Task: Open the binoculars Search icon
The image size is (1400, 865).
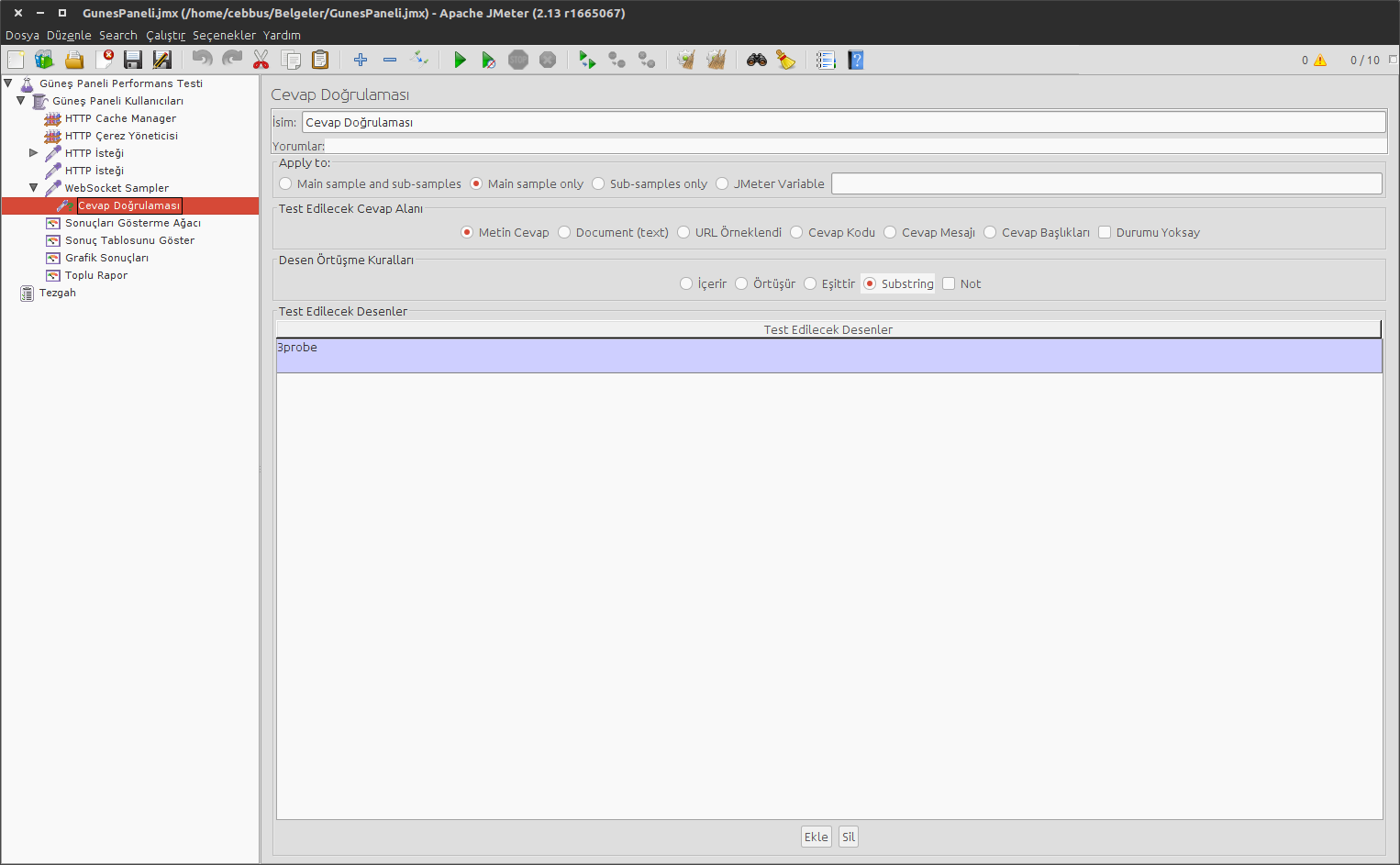Action: pyautogui.click(x=756, y=61)
